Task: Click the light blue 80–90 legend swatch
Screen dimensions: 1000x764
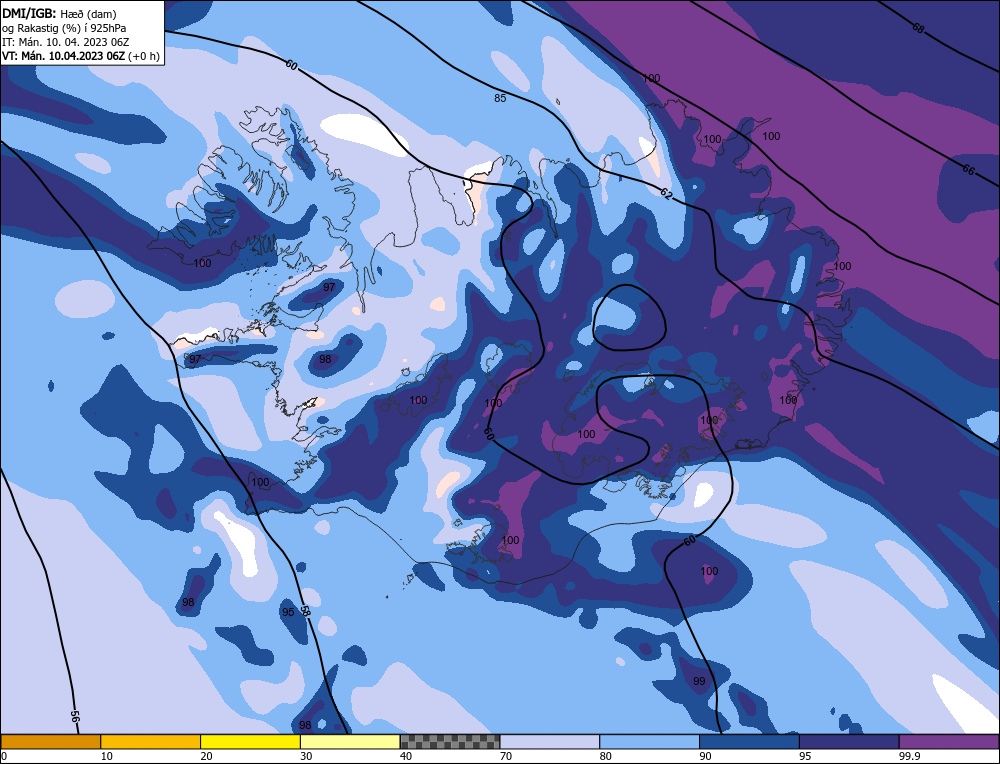Action: click(x=649, y=741)
